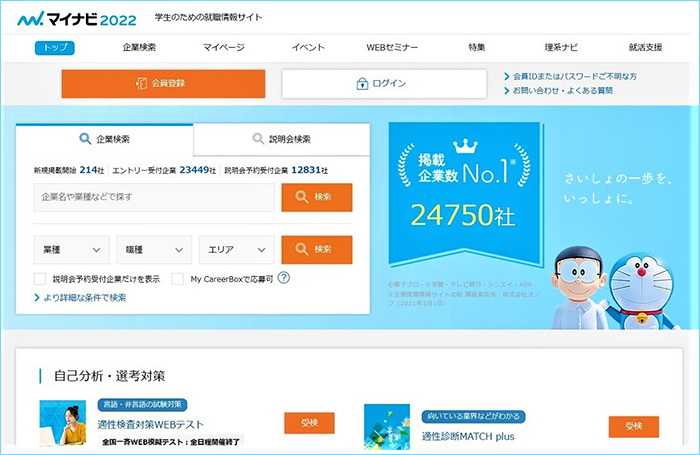Open お問い合わせ・よくある質問 link
700x455 pixels.
point(562,91)
